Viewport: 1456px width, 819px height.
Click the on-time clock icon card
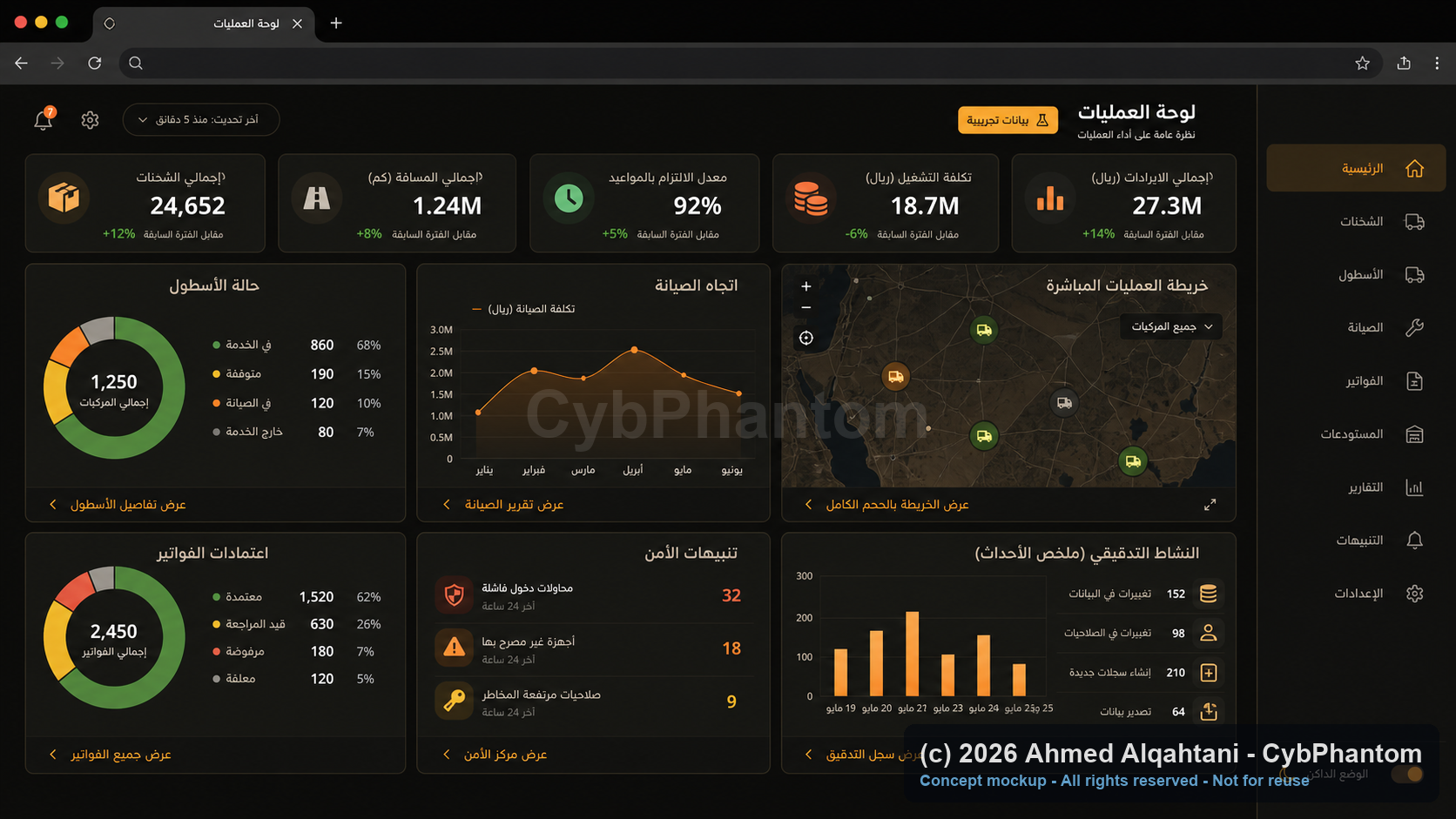point(569,198)
